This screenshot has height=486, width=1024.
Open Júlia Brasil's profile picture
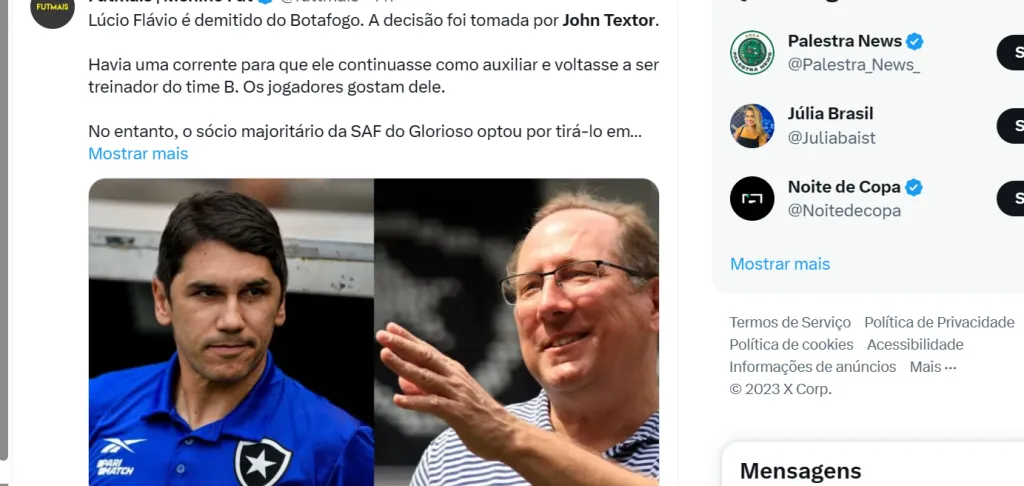coord(752,125)
